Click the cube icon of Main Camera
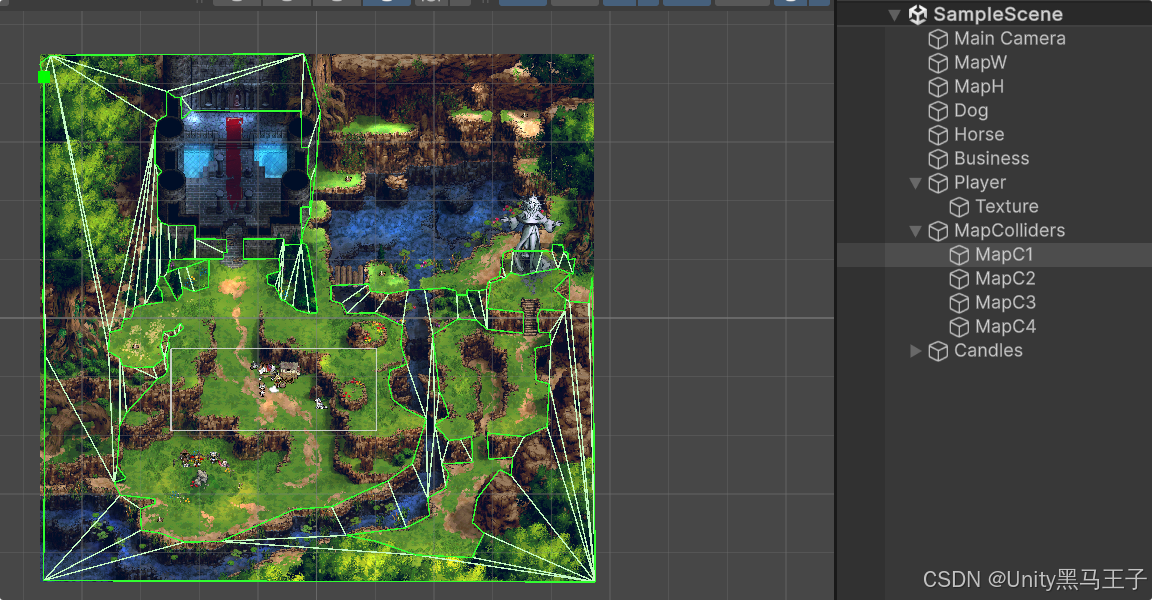Viewport: 1152px width, 600px height. pos(938,39)
